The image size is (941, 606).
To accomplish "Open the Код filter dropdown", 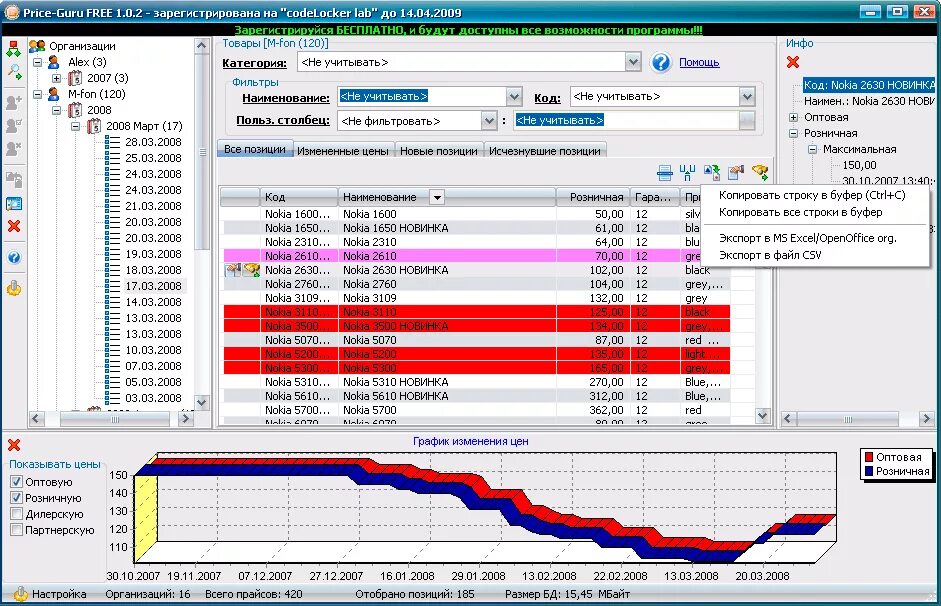I will tap(747, 96).
